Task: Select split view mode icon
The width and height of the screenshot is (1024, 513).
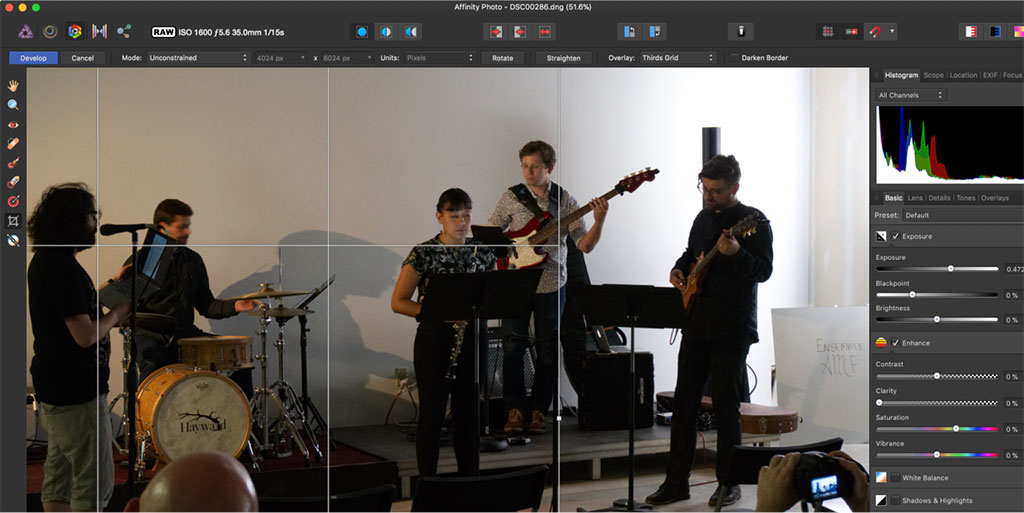Action: pyautogui.click(x=387, y=31)
